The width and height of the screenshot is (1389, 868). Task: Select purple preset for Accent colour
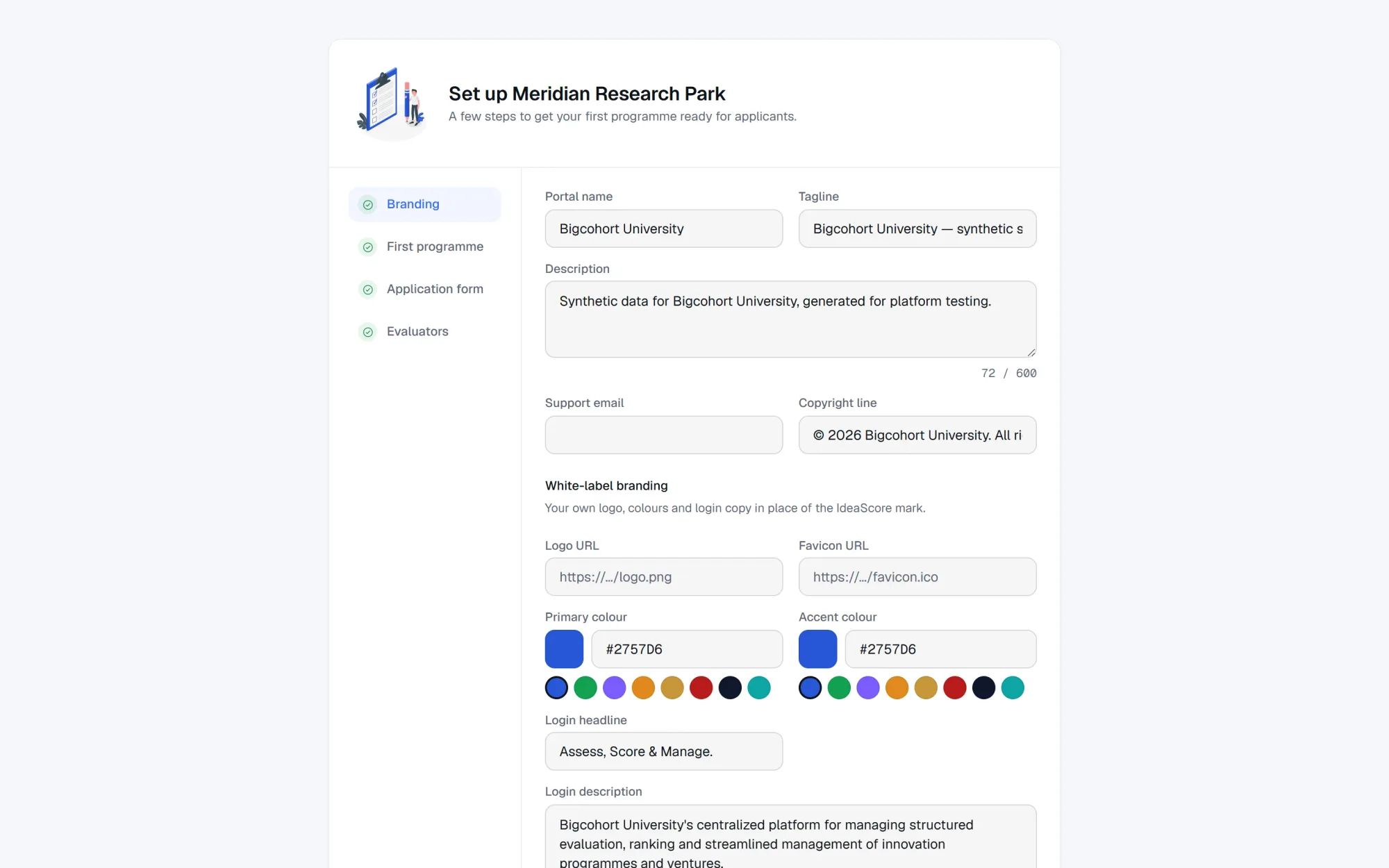(868, 687)
